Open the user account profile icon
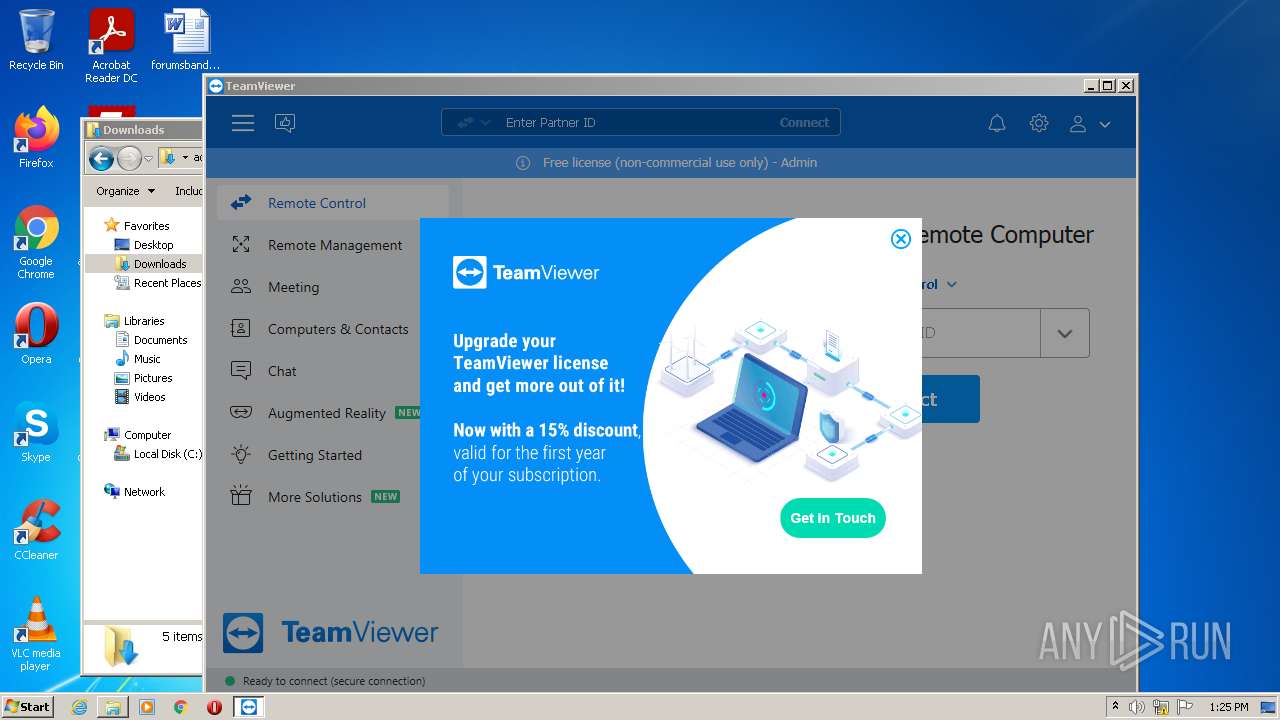 click(1078, 123)
